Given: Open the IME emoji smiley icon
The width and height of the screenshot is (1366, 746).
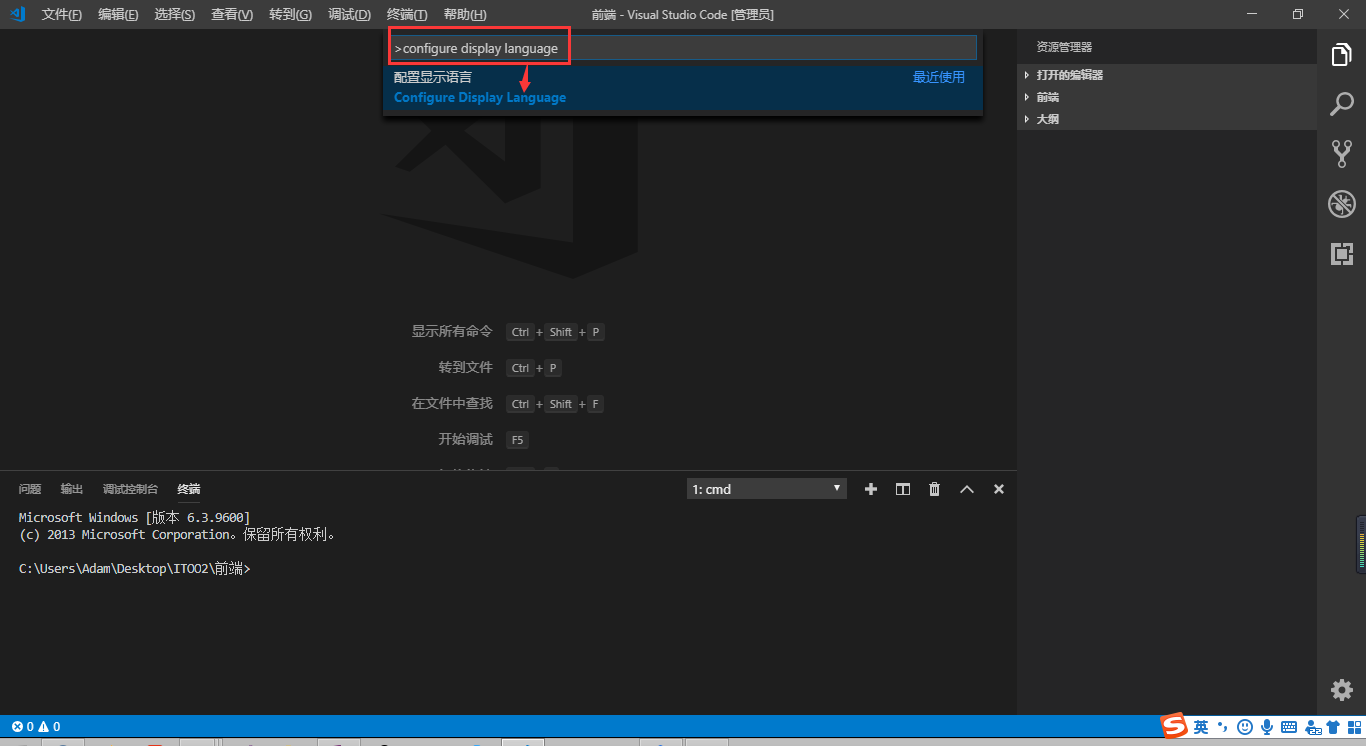Looking at the screenshot, I should (x=1245, y=727).
